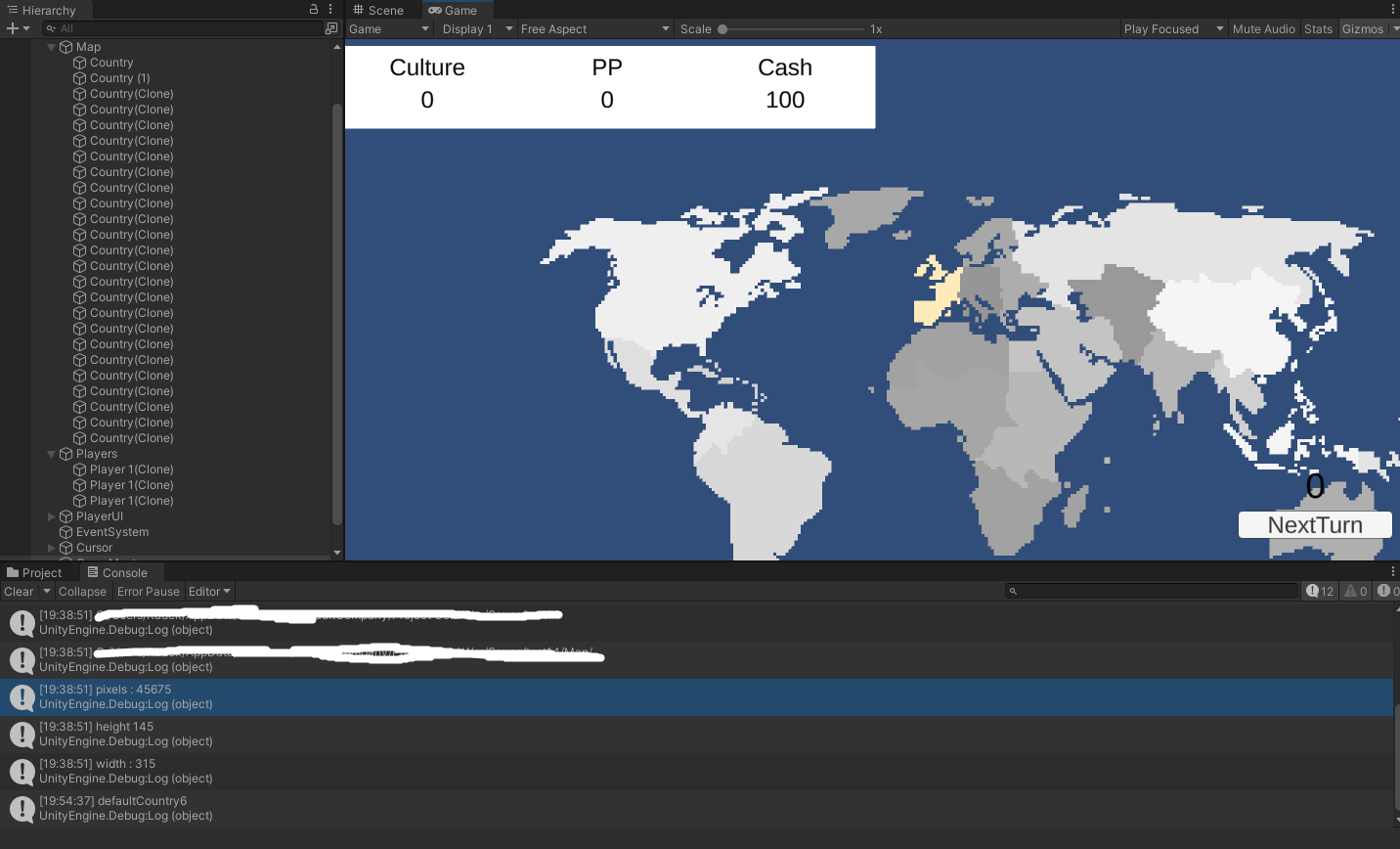Viewport: 1400px width, 849px height.
Task: Open the create-object dropdown arrow in Hierarchy
Action: point(26,28)
